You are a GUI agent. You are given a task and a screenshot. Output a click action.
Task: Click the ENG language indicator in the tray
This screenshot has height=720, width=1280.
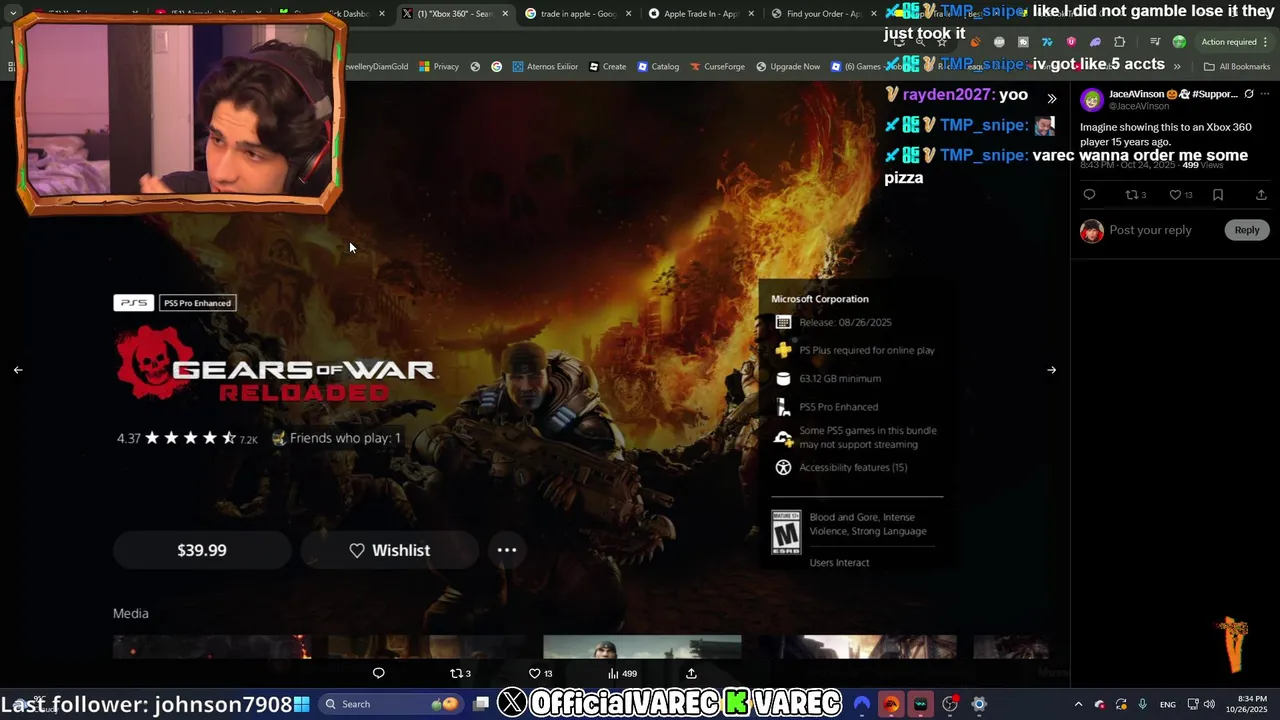click(x=1167, y=704)
